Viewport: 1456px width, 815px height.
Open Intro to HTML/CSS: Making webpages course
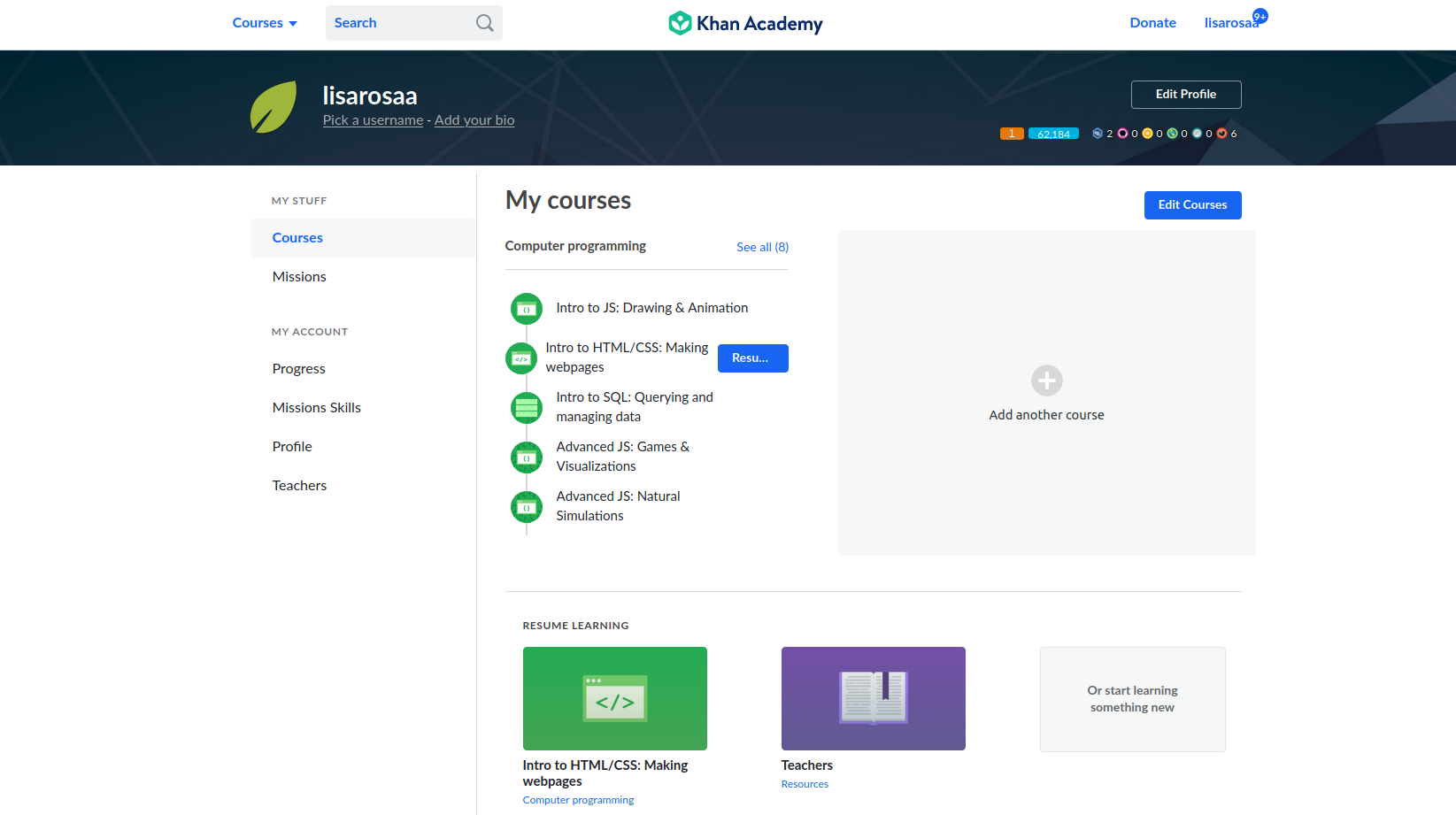627,358
